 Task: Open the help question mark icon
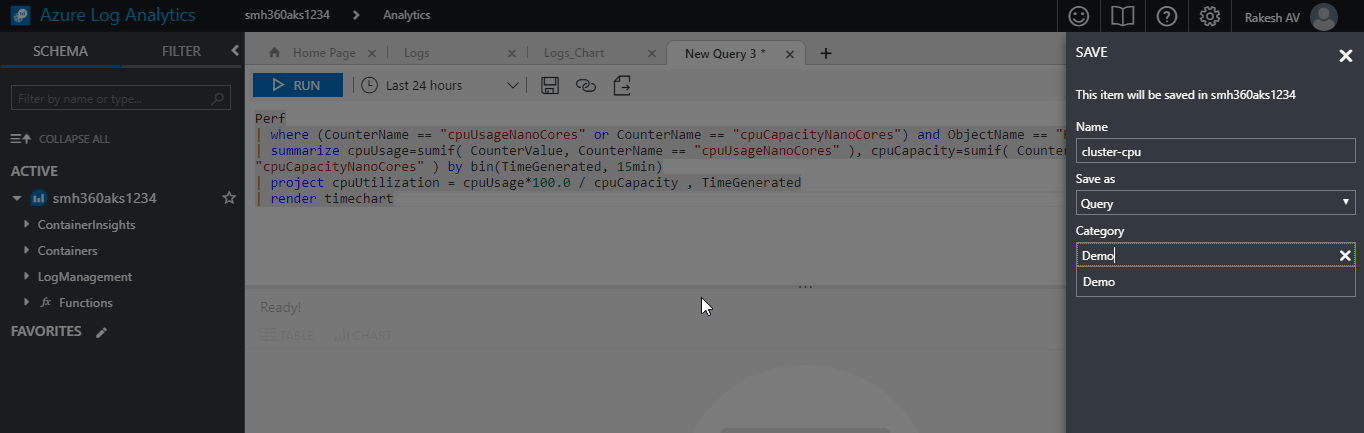(1166, 16)
